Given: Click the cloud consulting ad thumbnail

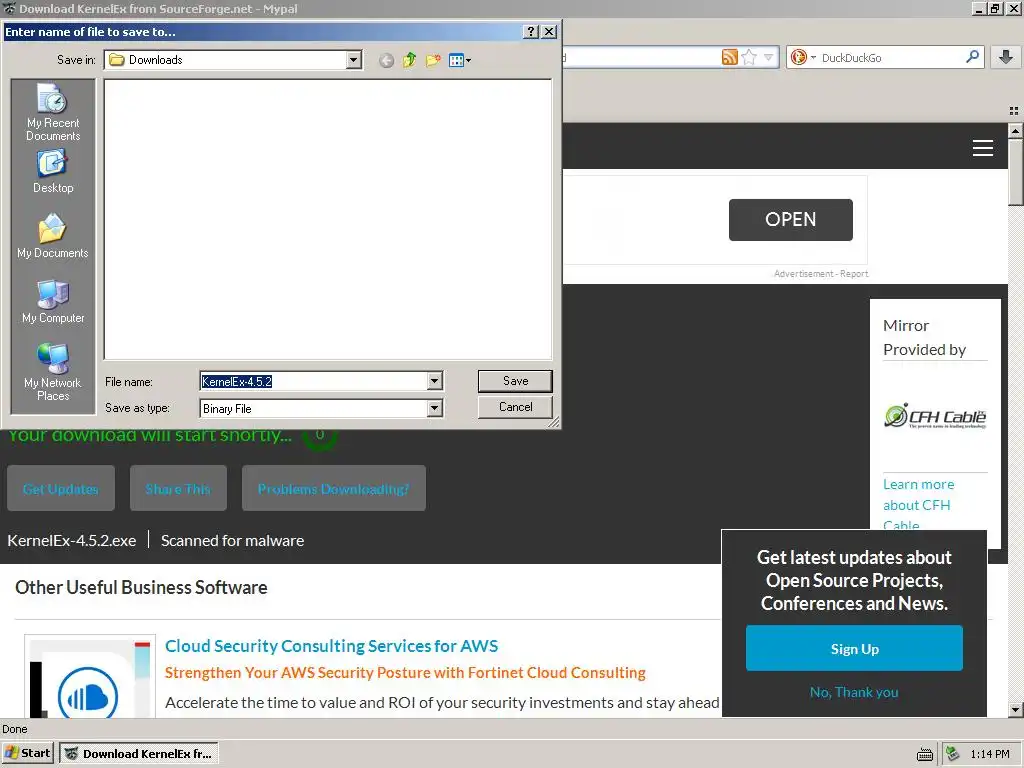Looking at the screenshot, I should click(90, 676).
